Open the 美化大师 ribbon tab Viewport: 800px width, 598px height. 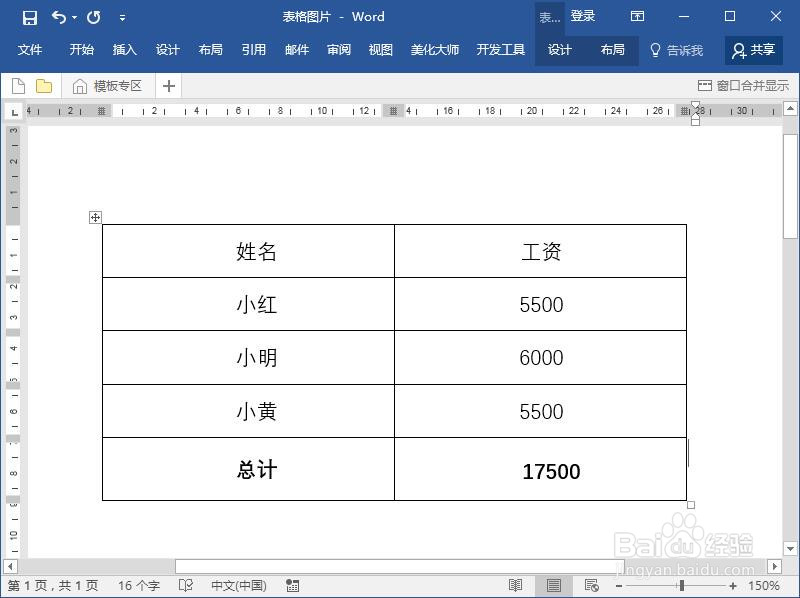click(x=435, y=50)
